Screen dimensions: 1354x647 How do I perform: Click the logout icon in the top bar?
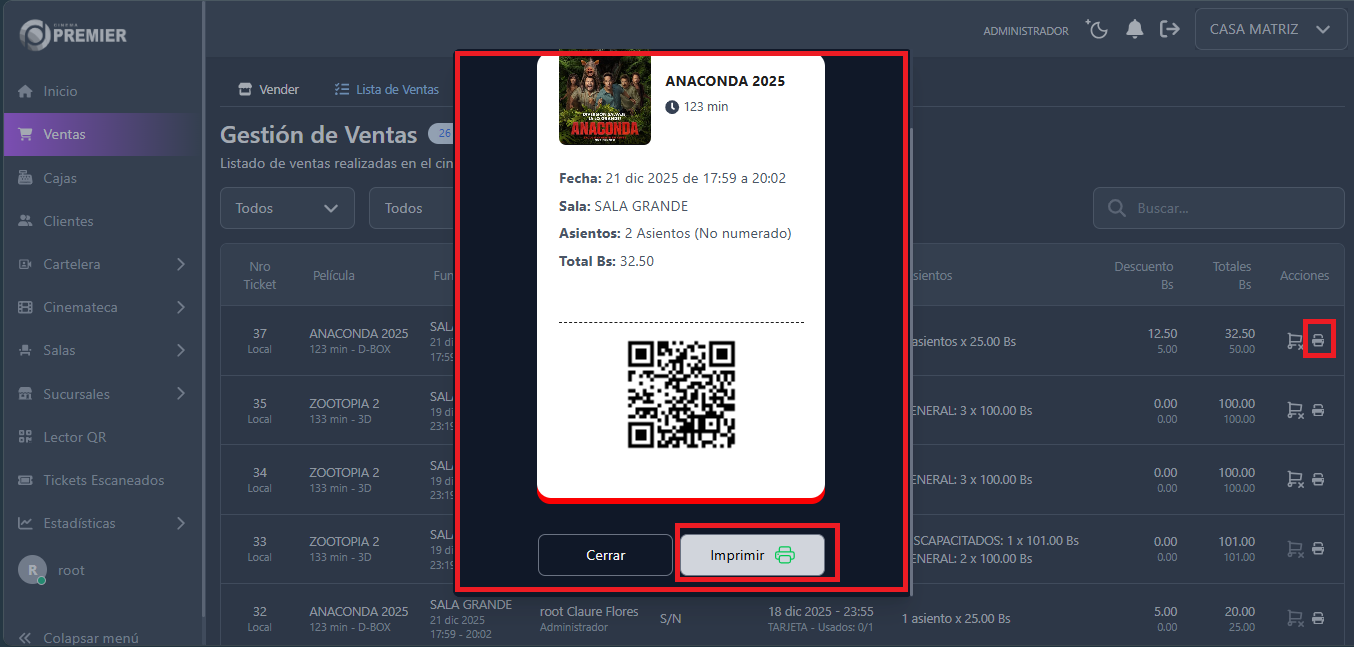pos(1170,29)
